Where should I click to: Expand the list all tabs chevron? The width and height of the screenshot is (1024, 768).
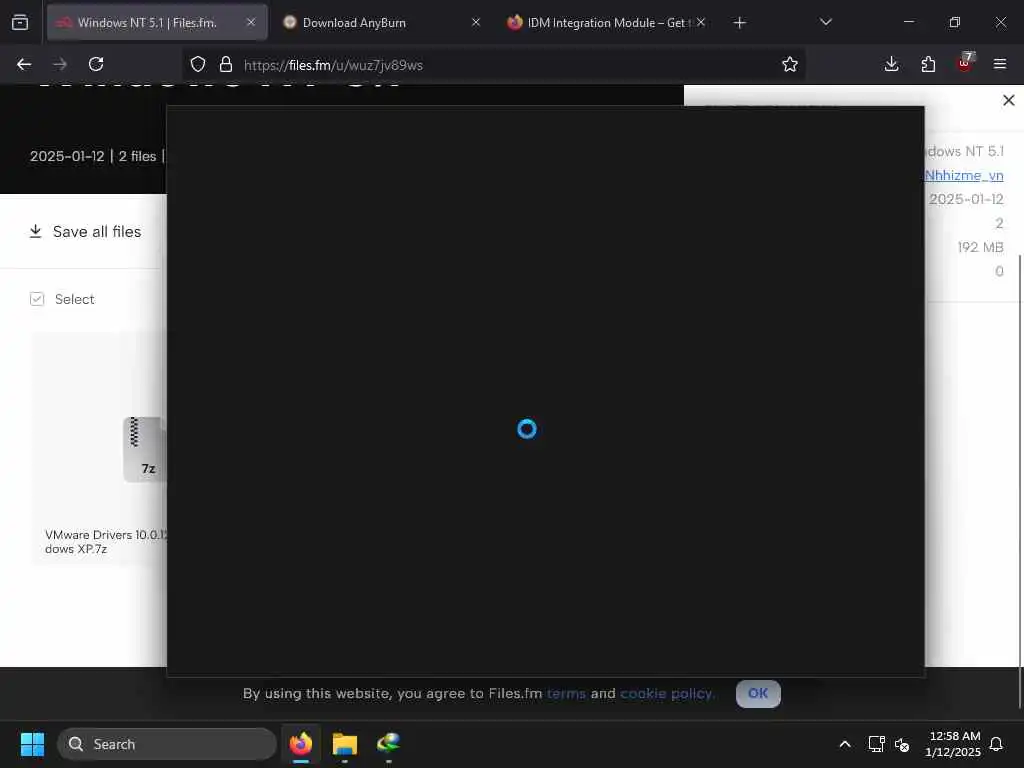825,22
